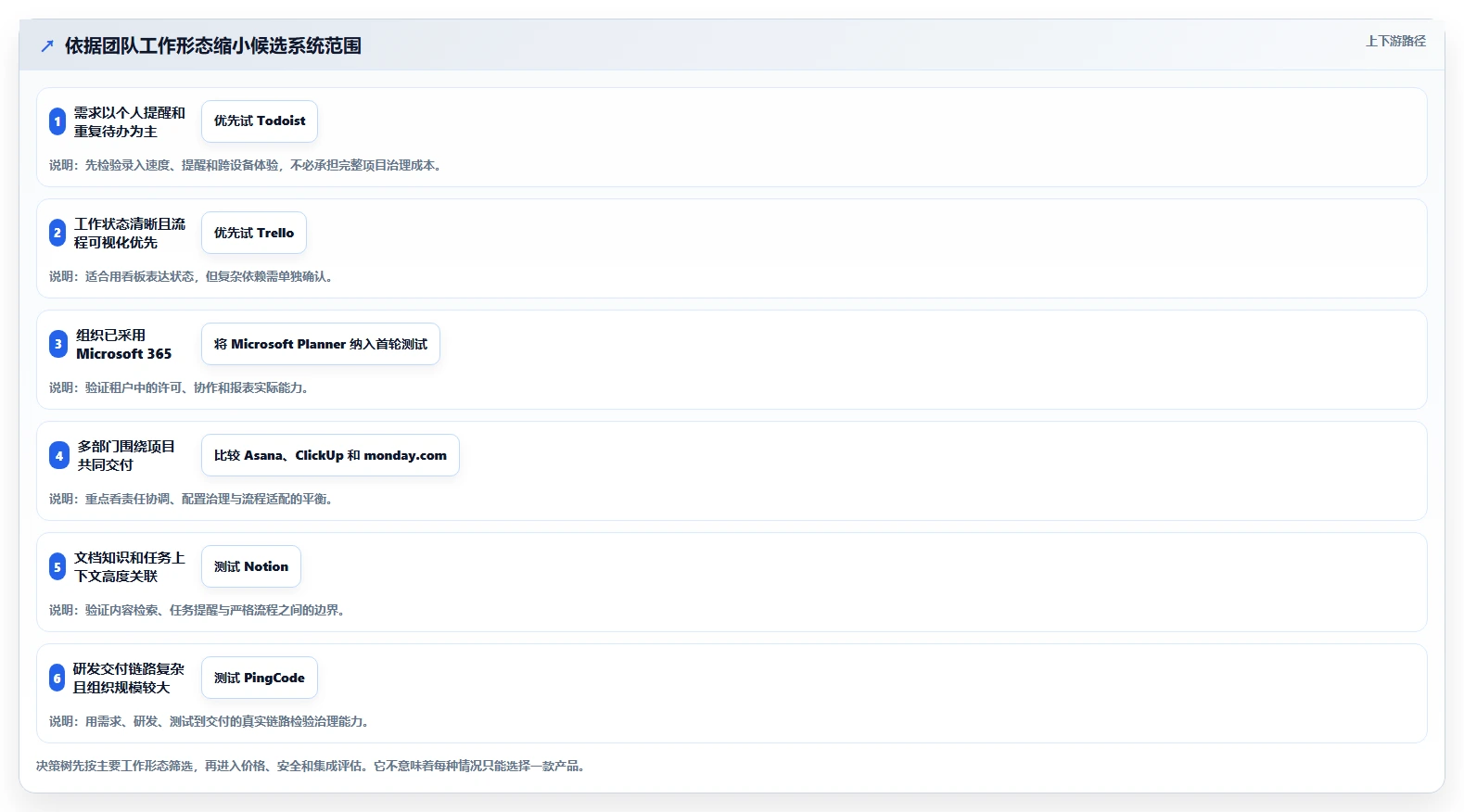Click condition text 需求以个人提醒和重复待办为主
This screenshot has width=1464, height=812.
point(130,121)
